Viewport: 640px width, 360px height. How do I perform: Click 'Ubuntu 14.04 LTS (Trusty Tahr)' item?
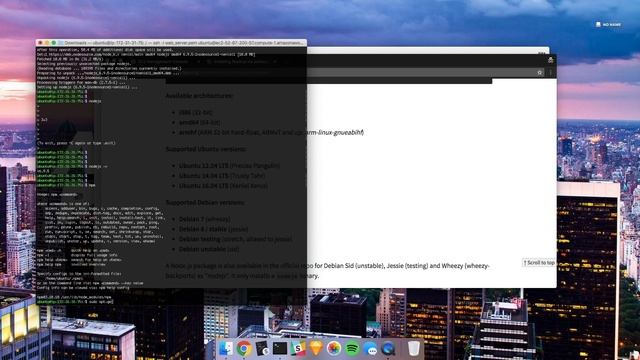(x=222, y=176)
